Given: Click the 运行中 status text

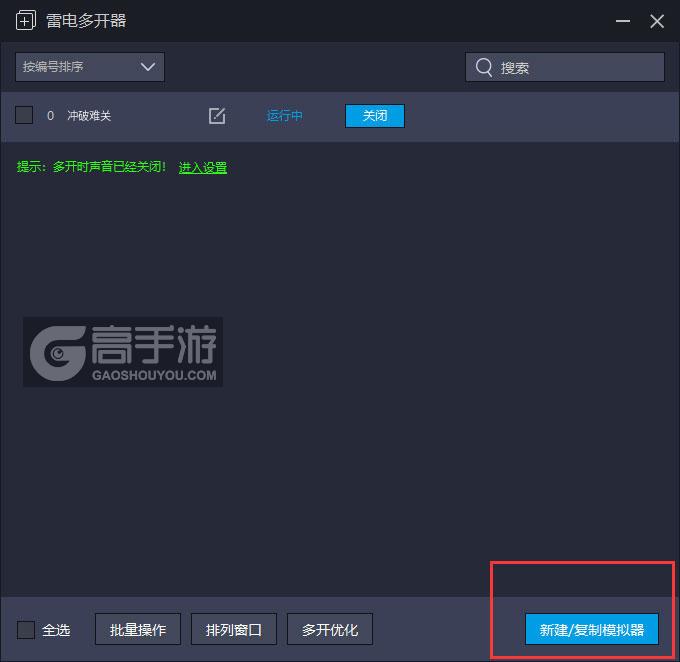Looking at the screenshot, I should pos(284,116).
